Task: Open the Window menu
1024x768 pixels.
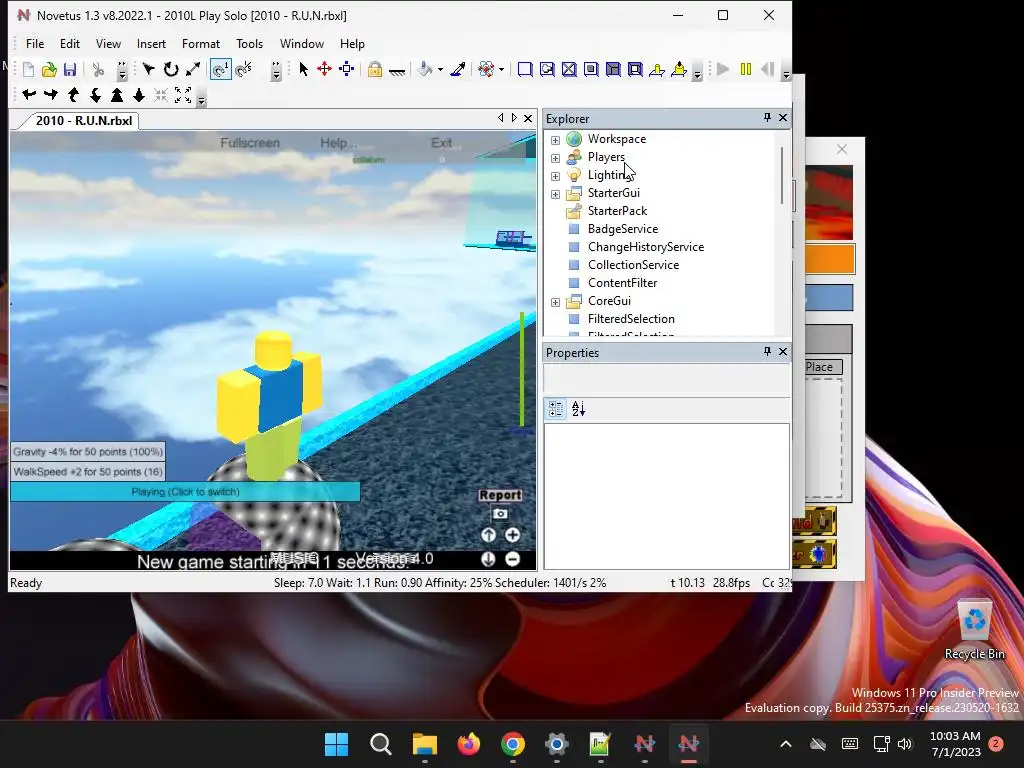Action: 302,44
